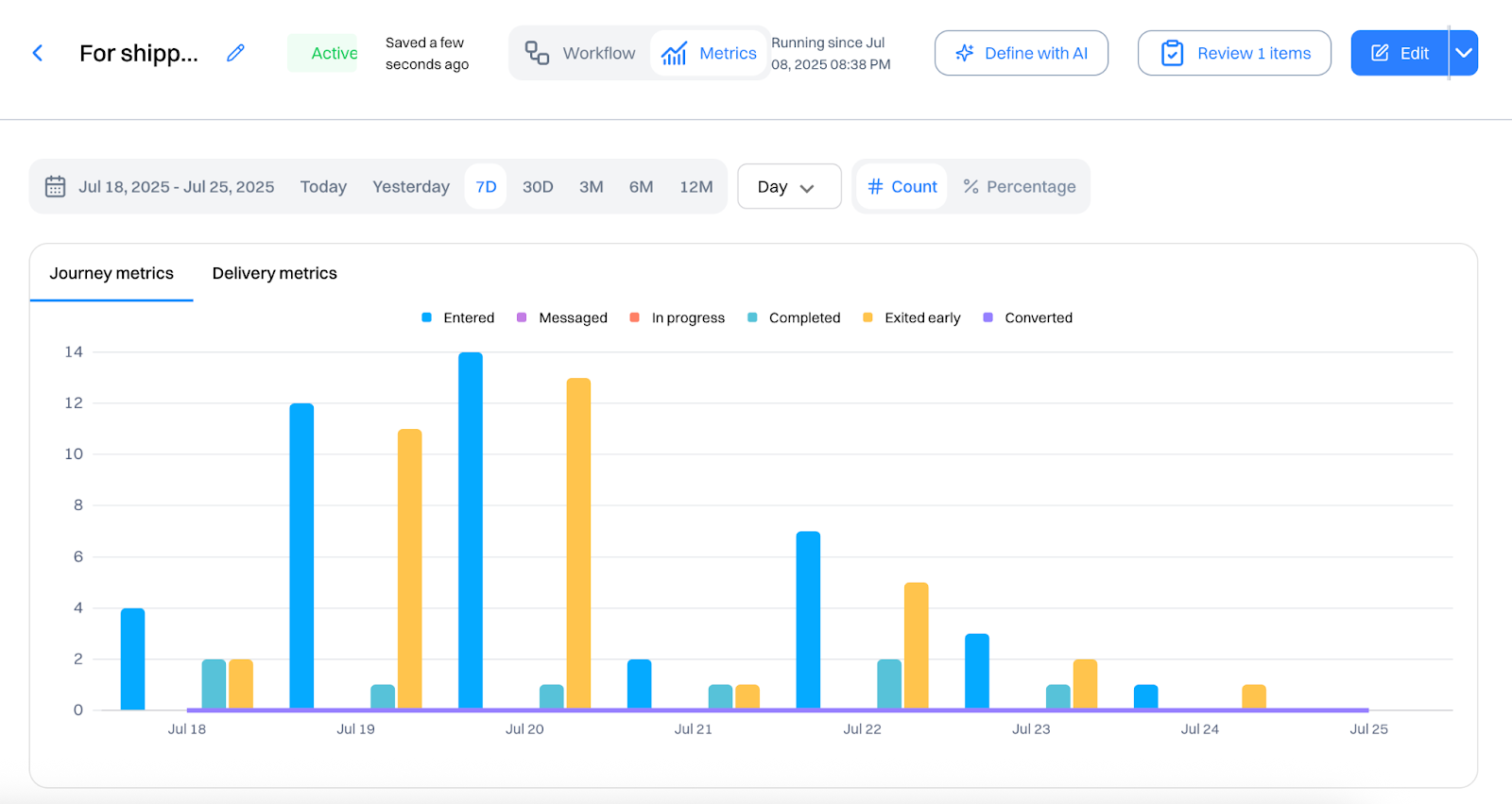Viewport: 1512px width, 804px height.
Task: Click the Workflow nodes icon
Action: point(537,53)
